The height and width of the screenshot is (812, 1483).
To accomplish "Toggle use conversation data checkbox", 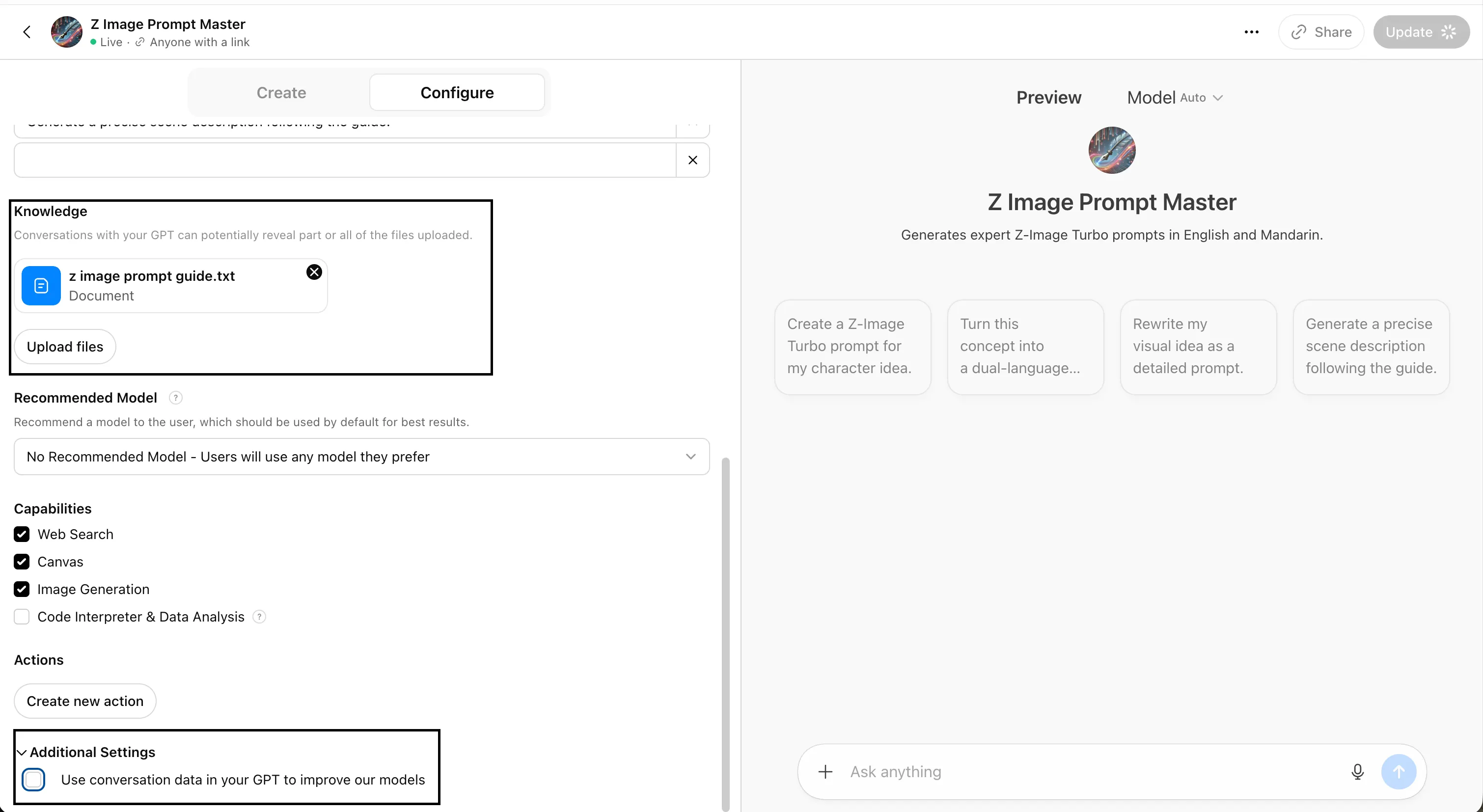I will tap(33, 780).
